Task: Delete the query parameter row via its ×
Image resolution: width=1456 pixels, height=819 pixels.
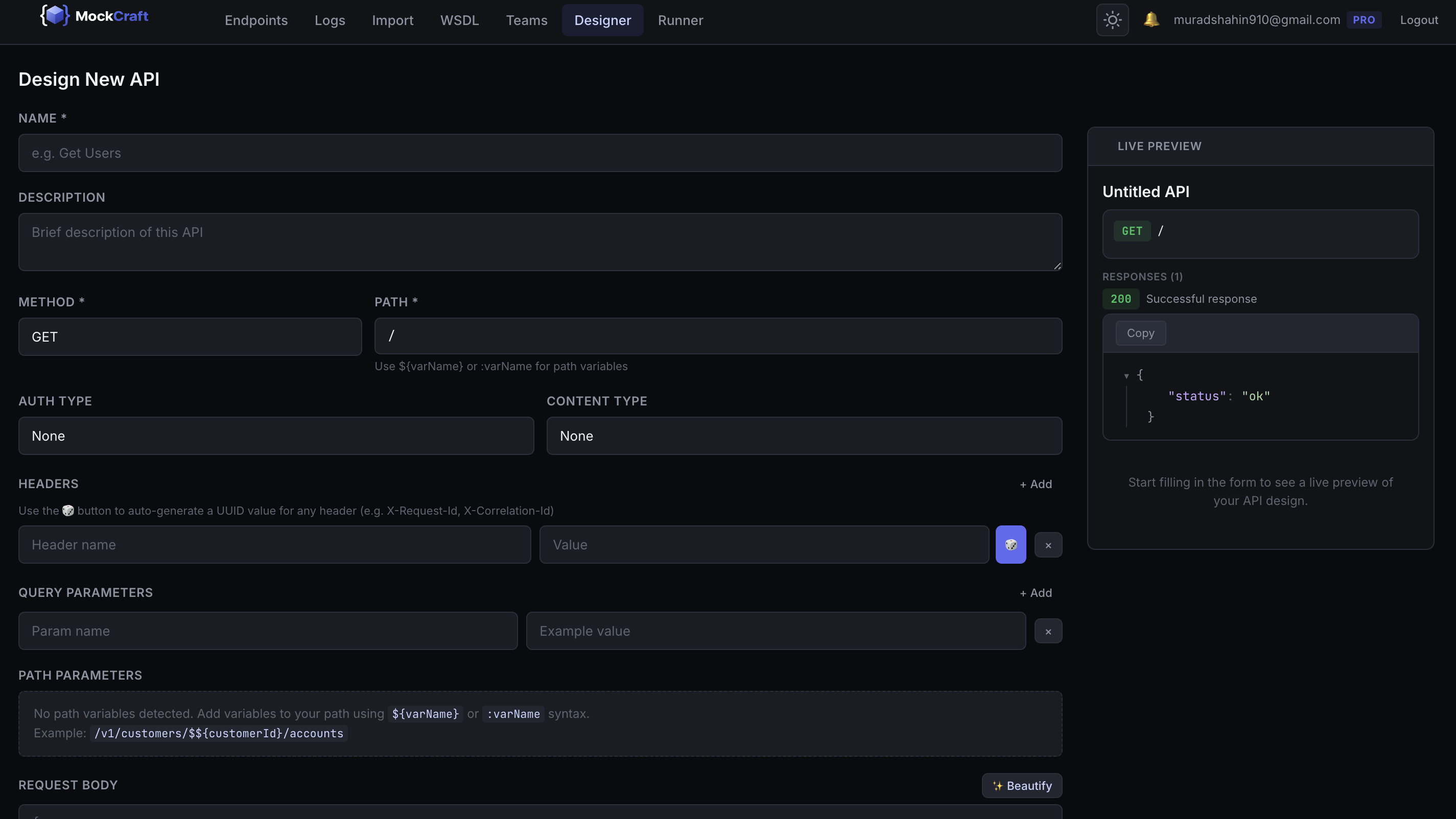Action: pyautogui.click(x=1047, y=631)
